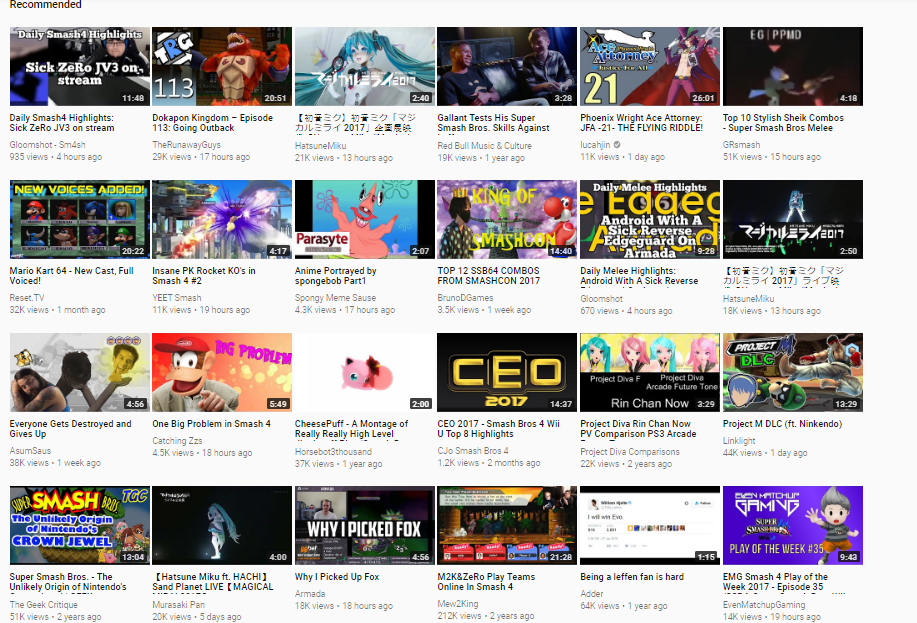Screen dimensions: 917x623
Task: Click the Gallant Tests His Super Smash Bros thumbnail
Action: pos(507,66)
